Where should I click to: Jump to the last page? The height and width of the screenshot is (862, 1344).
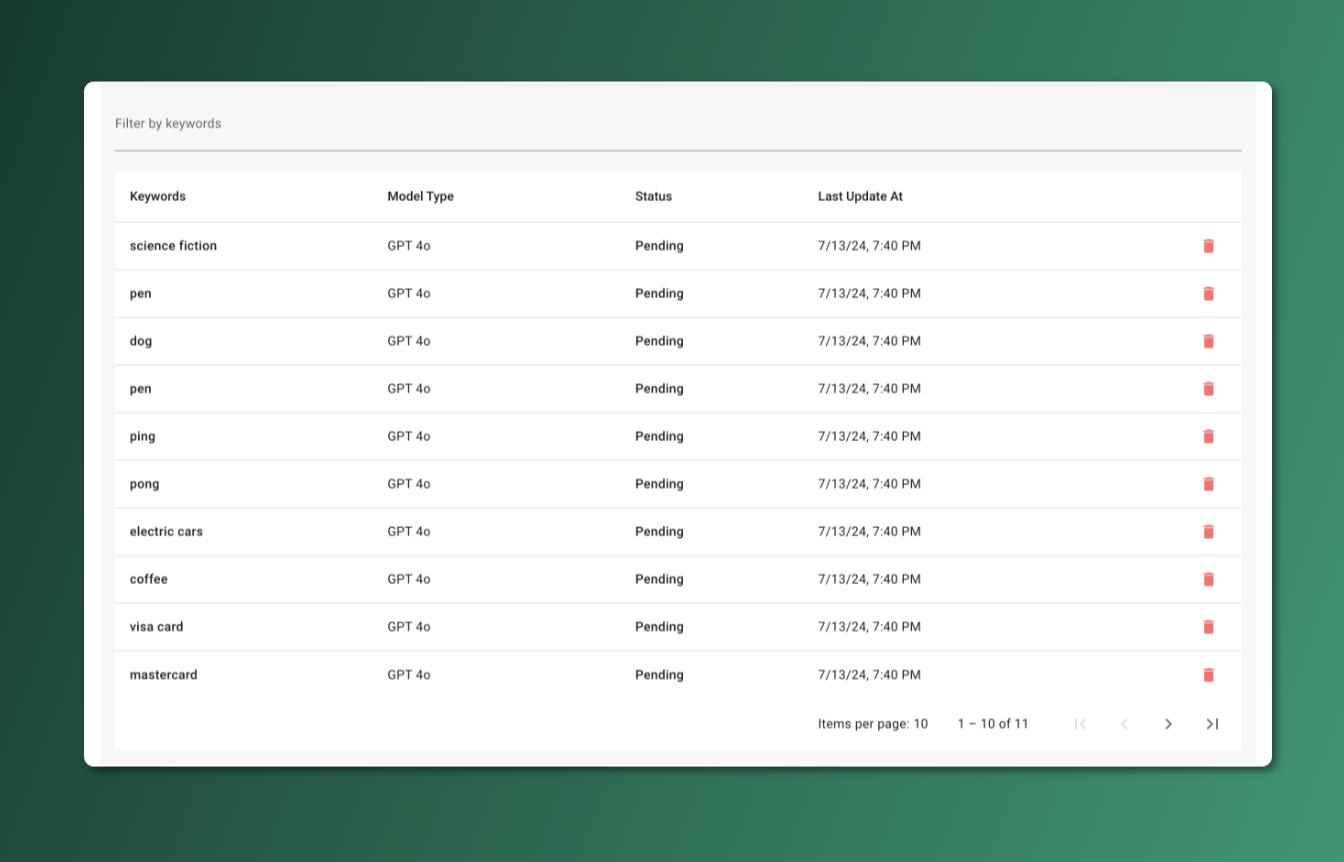pos(1212,724)
